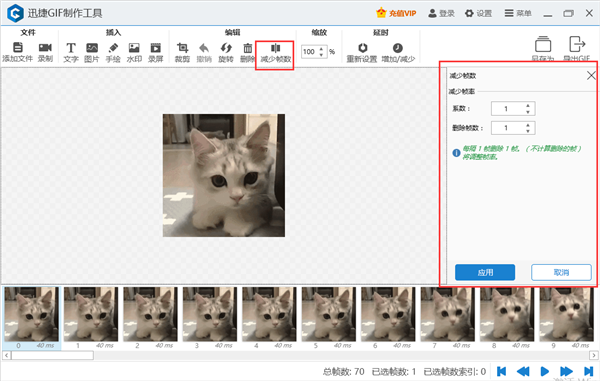
Task: Click the frame strip right scroll arrow
Action: [x=593, y=355]
